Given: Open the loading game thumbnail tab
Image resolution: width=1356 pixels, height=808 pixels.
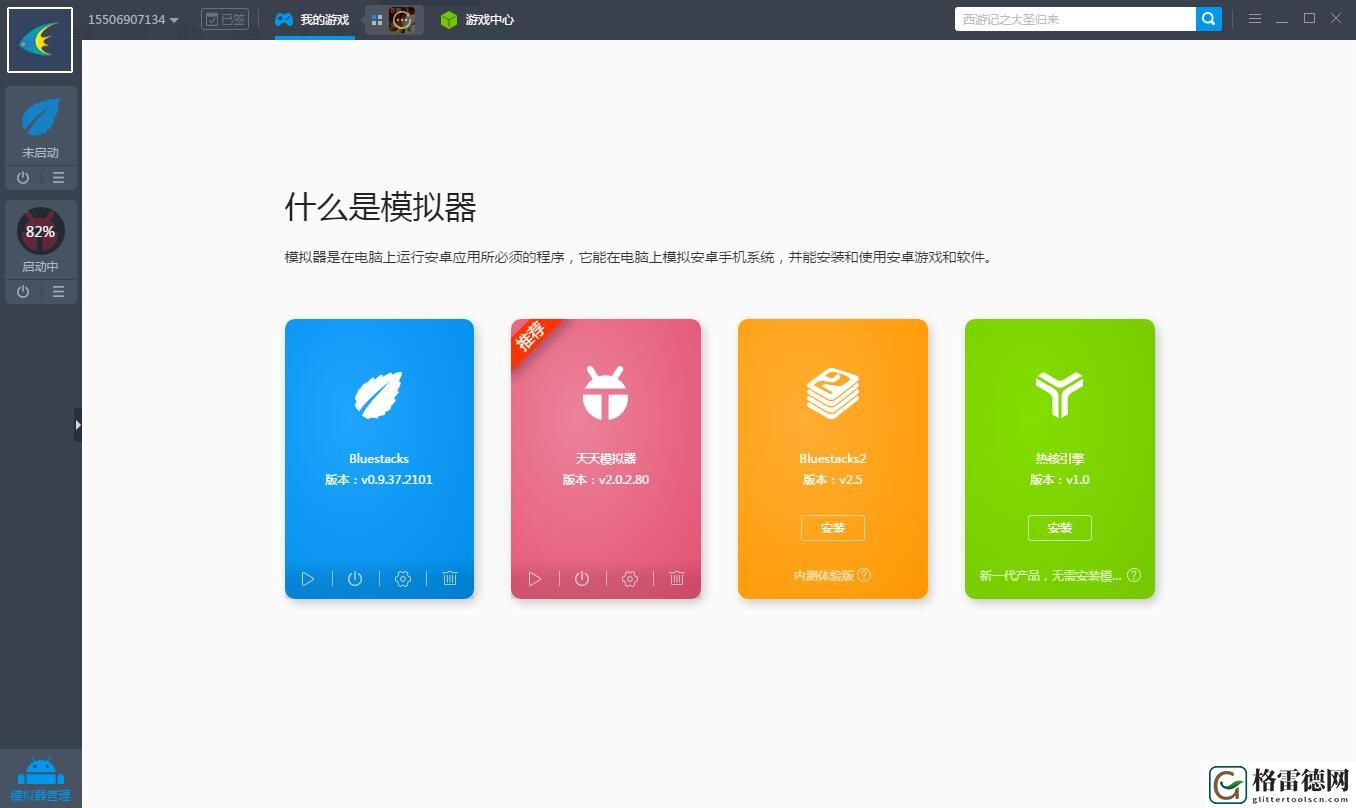Looking at the screenshot, I should tap(403, 19).
